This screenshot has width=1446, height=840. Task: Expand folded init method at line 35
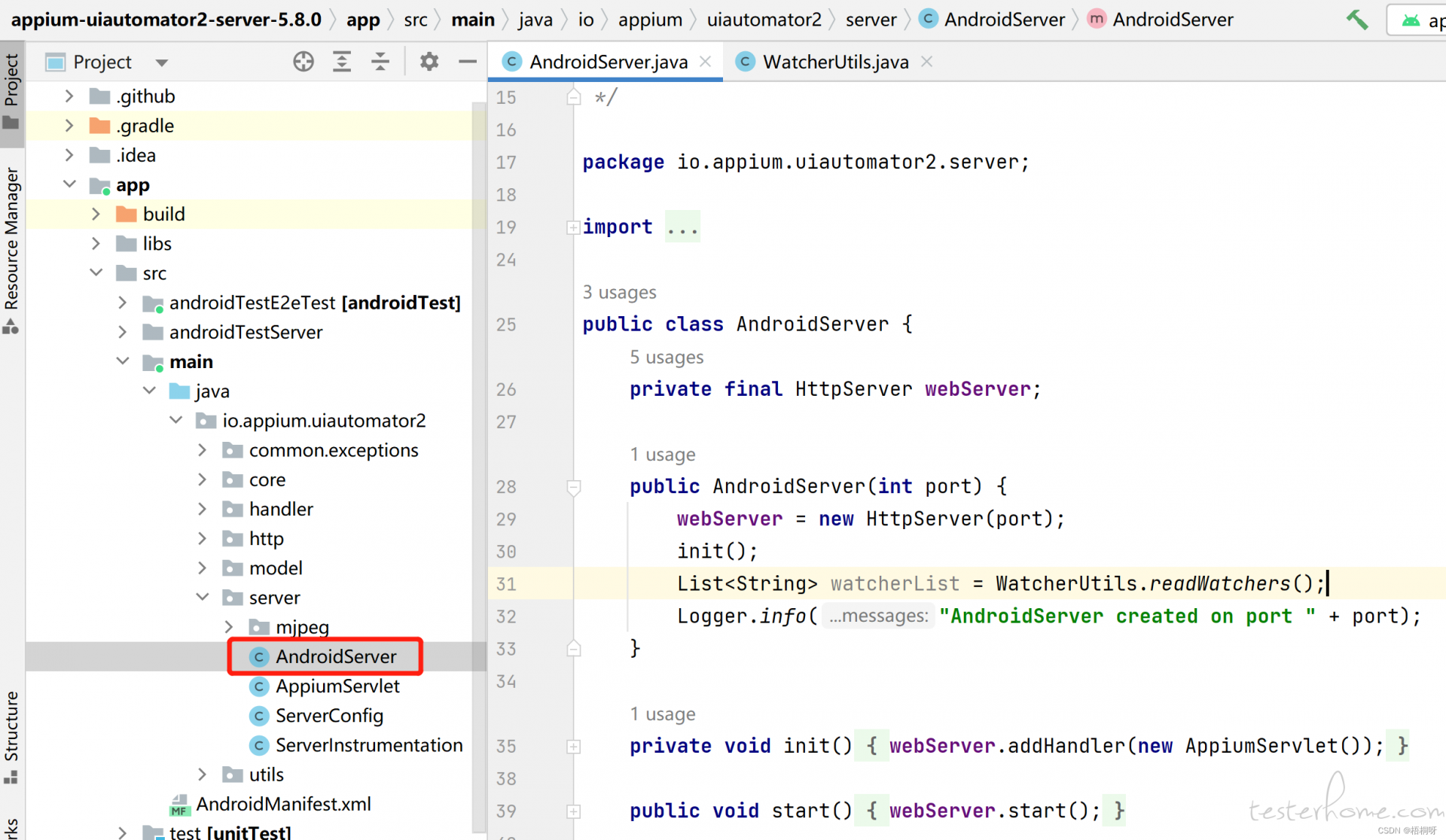point(573,747)
